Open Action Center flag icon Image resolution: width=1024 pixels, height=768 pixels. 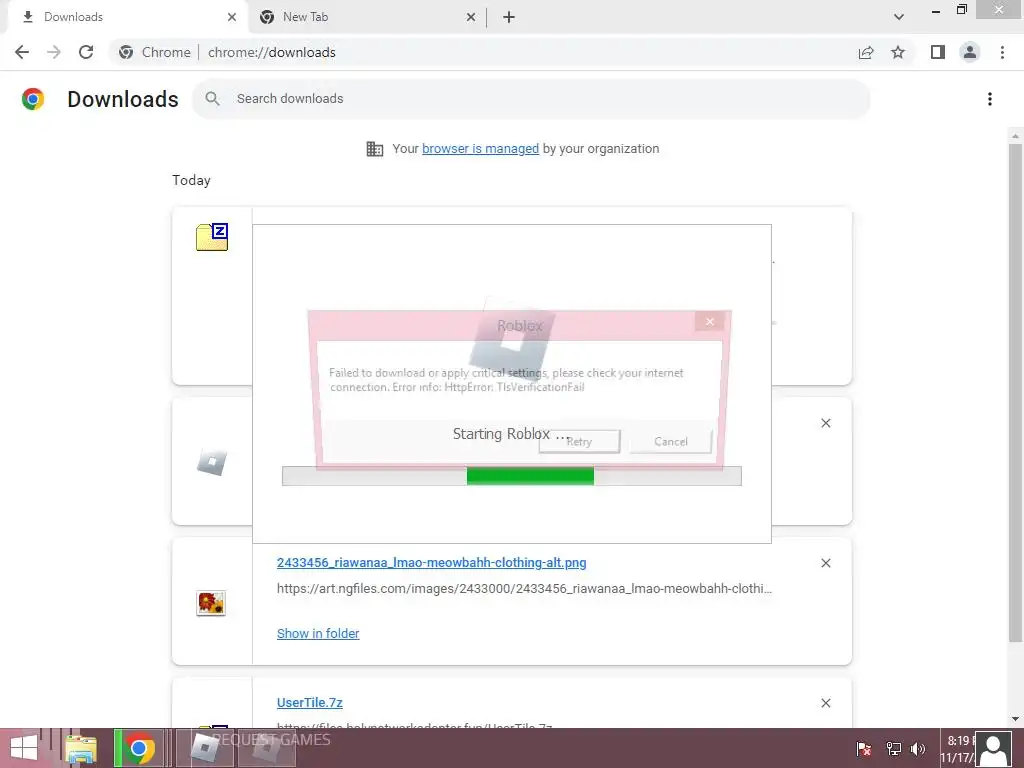click(x=864, y=749)
